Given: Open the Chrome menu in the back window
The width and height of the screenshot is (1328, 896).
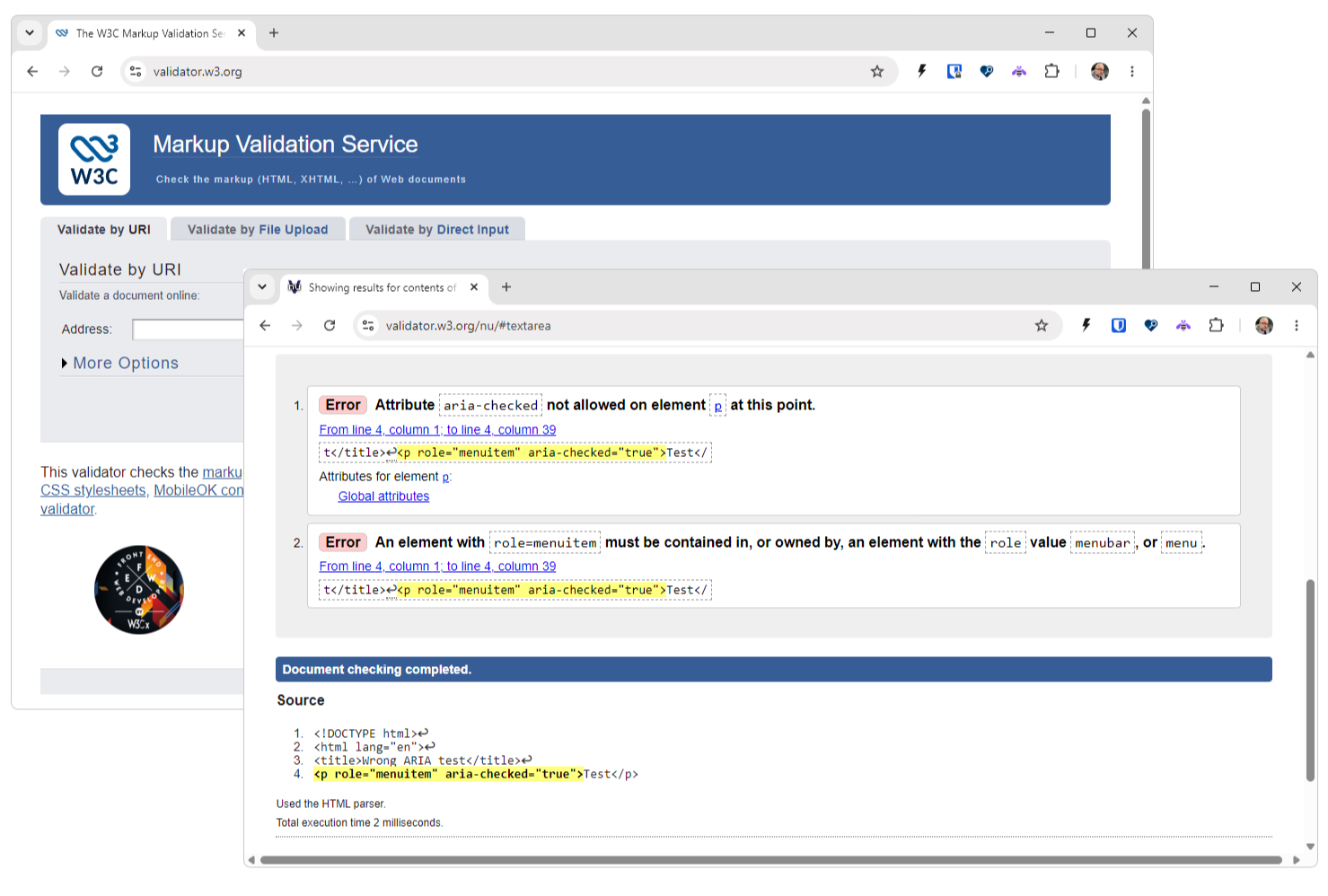Looking at the screenshot, I should pyautogui.click(x=1132, y=72).
